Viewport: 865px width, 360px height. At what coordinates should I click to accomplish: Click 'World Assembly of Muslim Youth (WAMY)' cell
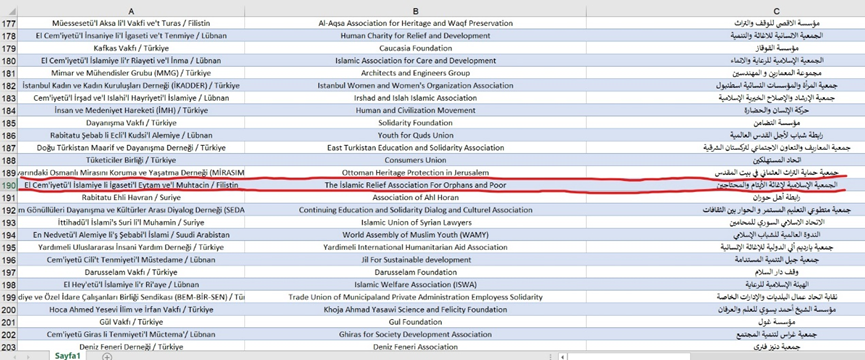(x=415, y=235)
